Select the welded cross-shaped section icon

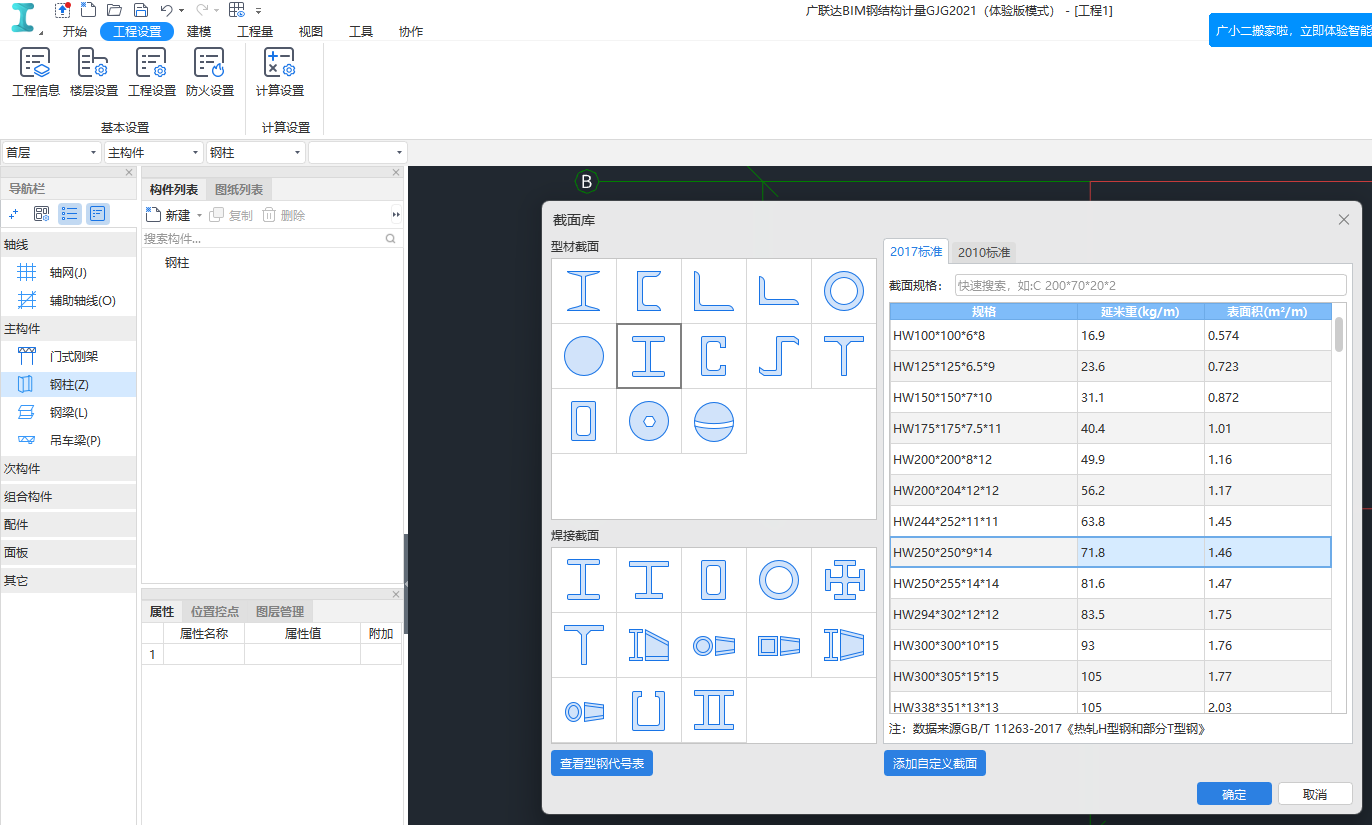(x=844, y=580)
